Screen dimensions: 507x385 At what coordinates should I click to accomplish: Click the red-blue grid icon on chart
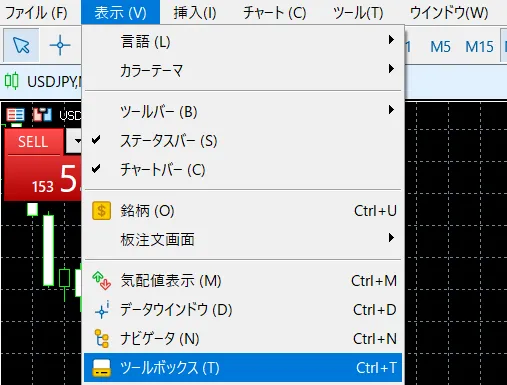(15, 115)
